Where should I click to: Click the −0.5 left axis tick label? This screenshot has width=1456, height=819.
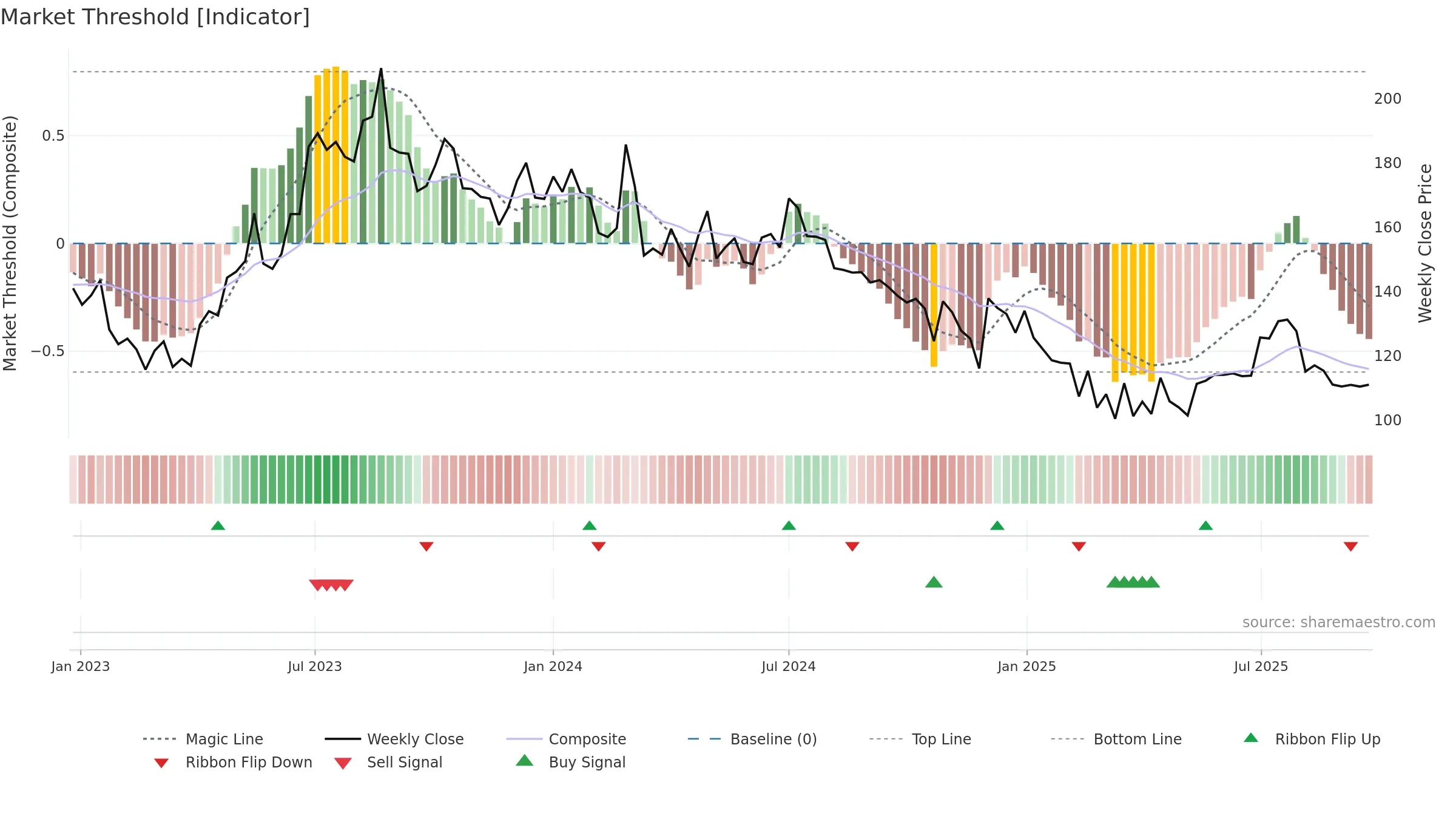[x=48, y=351]
